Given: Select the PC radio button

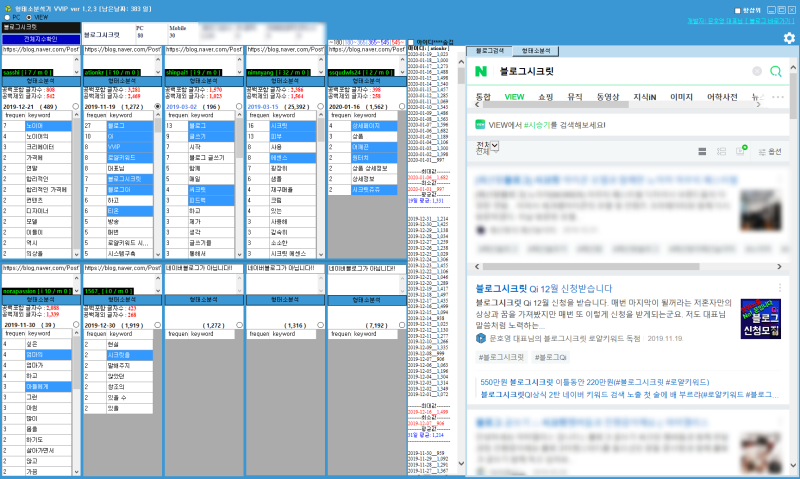Looking at the screenshot, I should pos(7,17).
